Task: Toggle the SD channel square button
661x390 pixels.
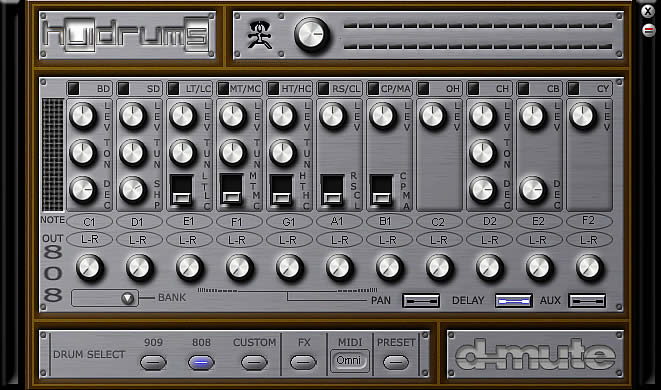Action: (x=123, y=89)
